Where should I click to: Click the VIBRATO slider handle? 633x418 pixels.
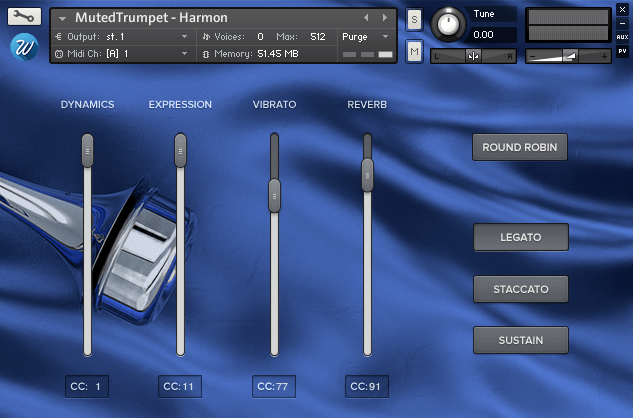pos(275,196)
